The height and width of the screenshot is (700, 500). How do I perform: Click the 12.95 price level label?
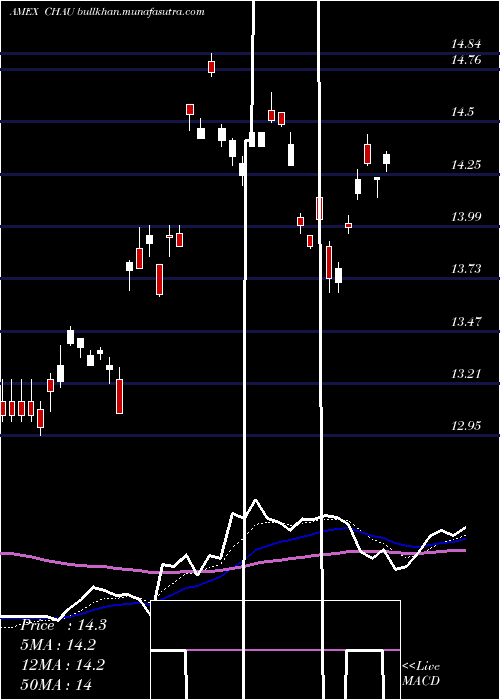[x=466, y=426]
